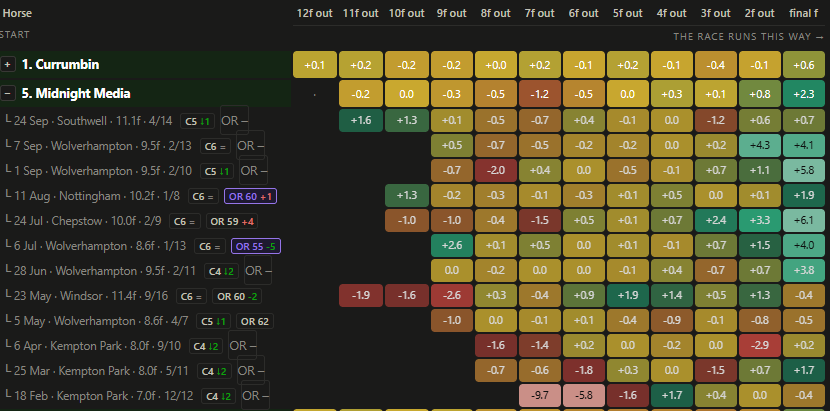Click the -2.9 cell in 6 Apr row

pos(759,346)
